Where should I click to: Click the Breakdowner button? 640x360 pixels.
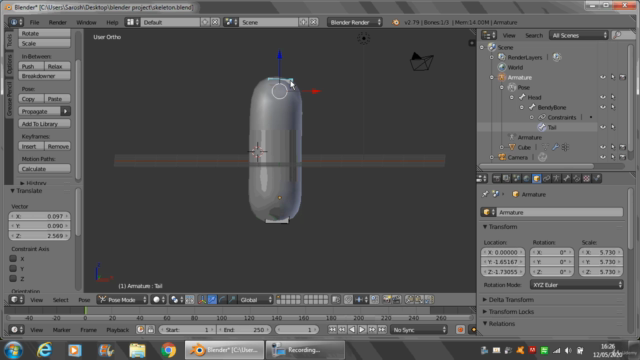click(44, 76)
